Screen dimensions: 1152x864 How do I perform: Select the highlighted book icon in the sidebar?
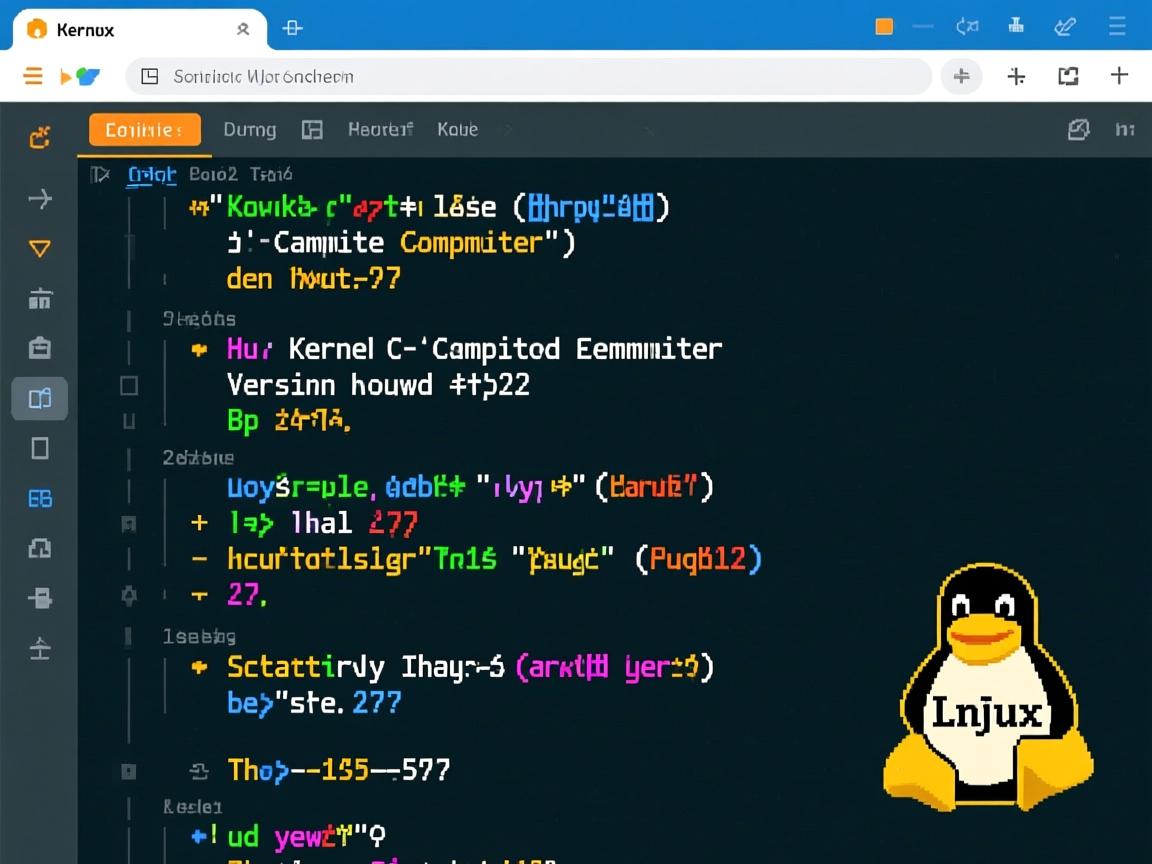pos(39,398)
